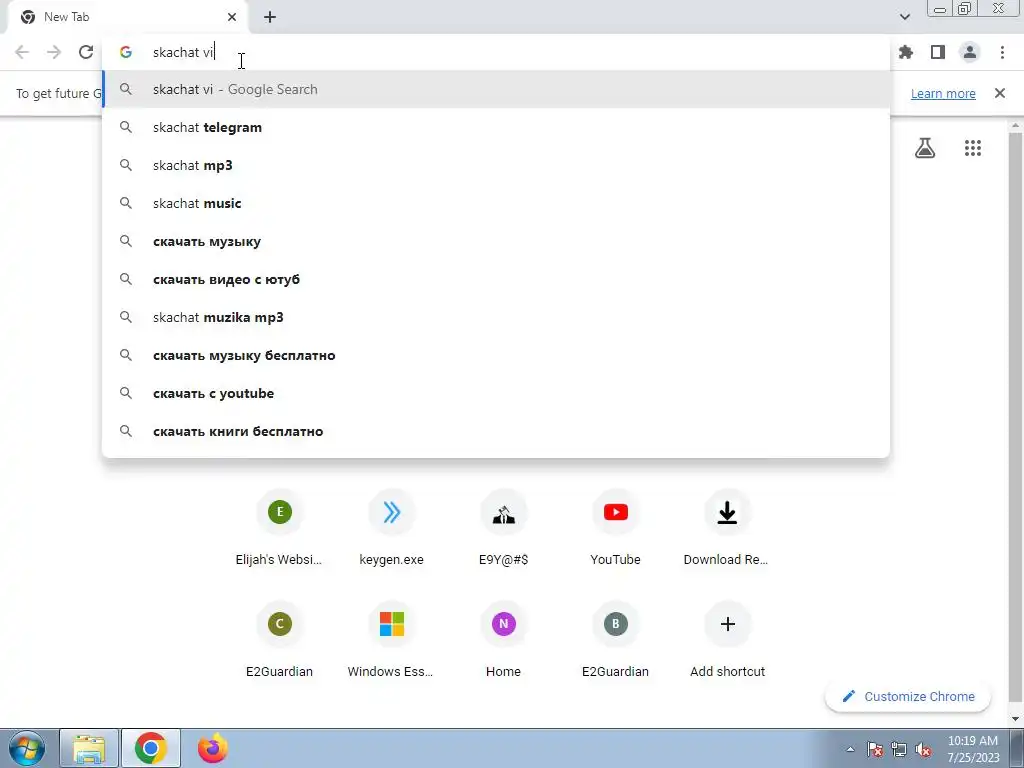The image size is (1024, 768).
Task: Choose 'skachat mp3' suggestion
Action: pos(496,165)
